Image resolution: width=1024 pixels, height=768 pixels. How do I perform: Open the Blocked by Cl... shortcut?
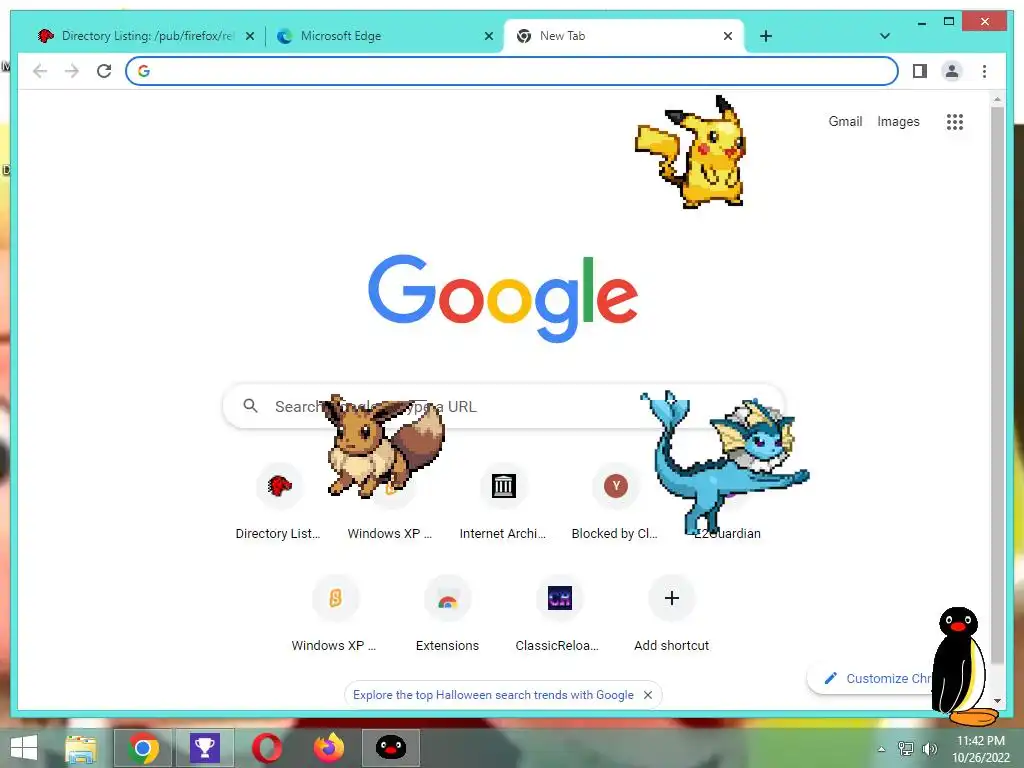pyautogui.click(x=615, y=503)
